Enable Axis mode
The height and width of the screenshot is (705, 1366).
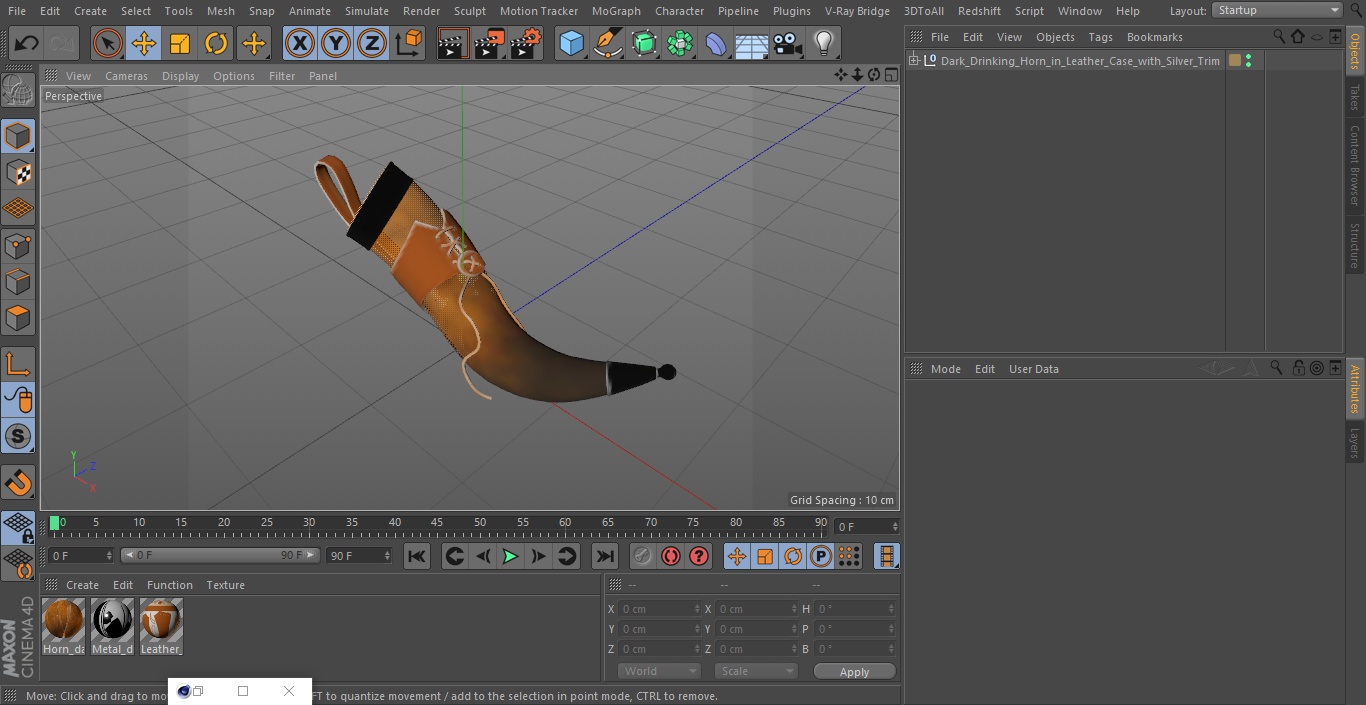coord(18,364)
